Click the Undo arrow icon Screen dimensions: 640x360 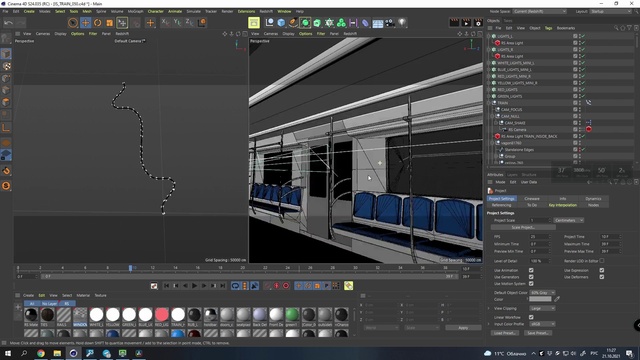[x=8, y=23]
